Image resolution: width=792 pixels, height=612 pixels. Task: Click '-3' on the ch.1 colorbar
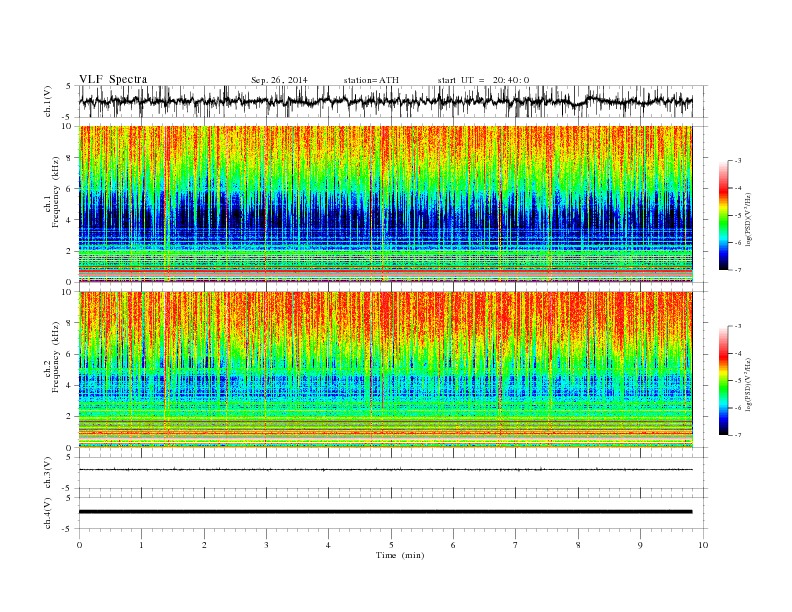coord(737,161)
